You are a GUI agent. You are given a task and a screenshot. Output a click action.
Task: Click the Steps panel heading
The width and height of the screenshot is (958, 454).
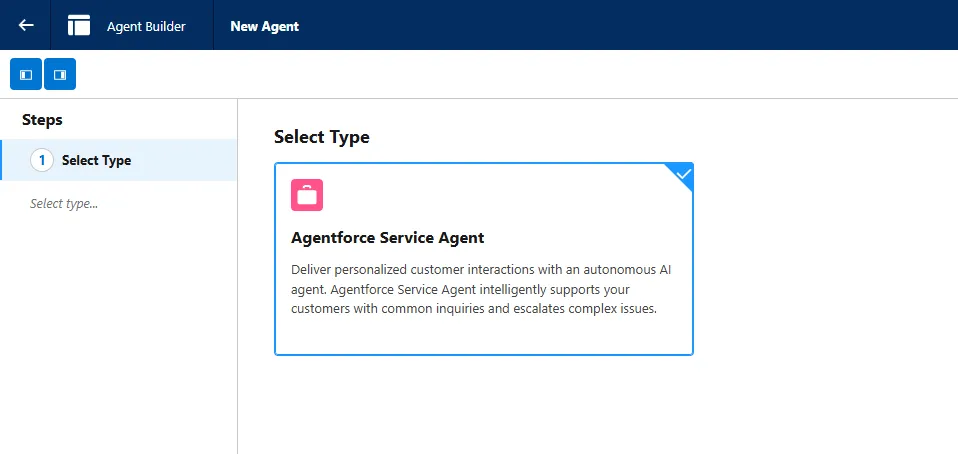point(42,120)
